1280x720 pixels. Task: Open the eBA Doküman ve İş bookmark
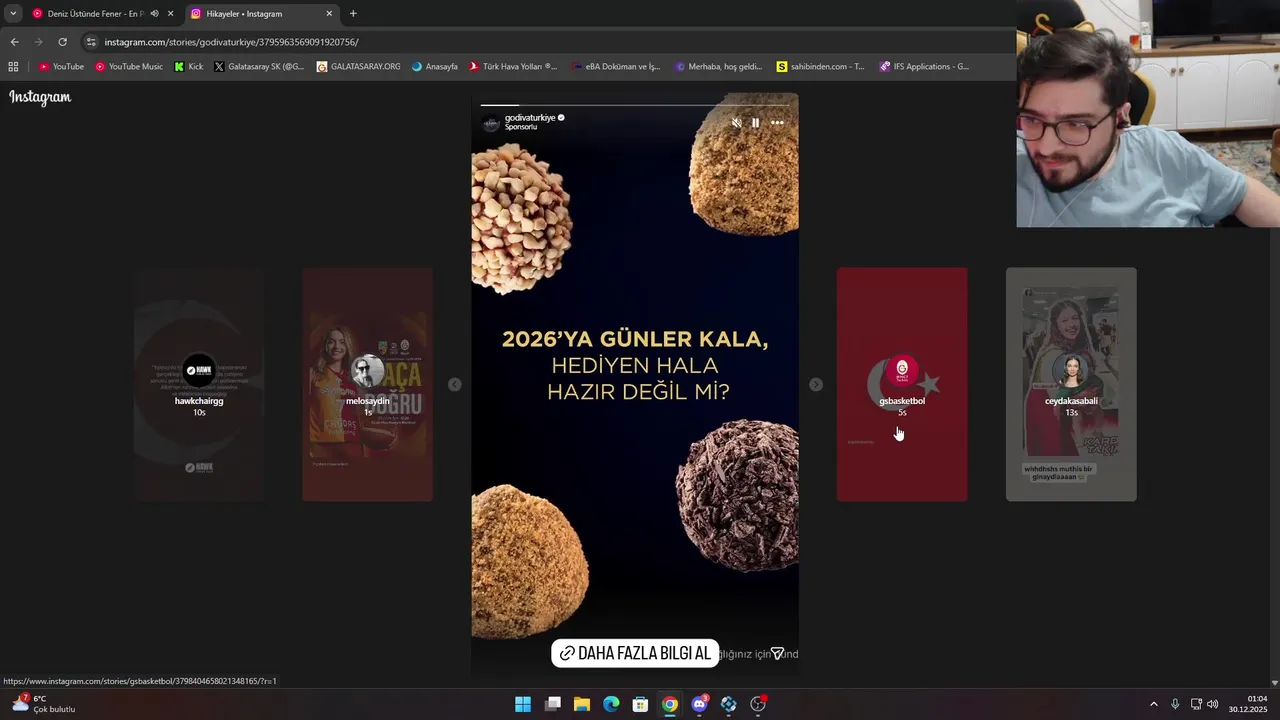tap(616, 67)
